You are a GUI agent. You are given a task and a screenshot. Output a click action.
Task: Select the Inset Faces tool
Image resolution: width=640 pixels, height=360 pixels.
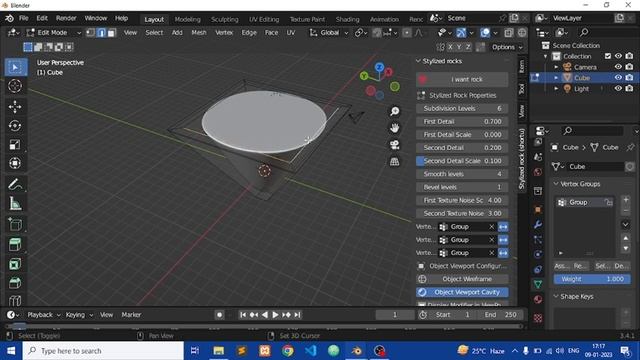tap(15, 264)
